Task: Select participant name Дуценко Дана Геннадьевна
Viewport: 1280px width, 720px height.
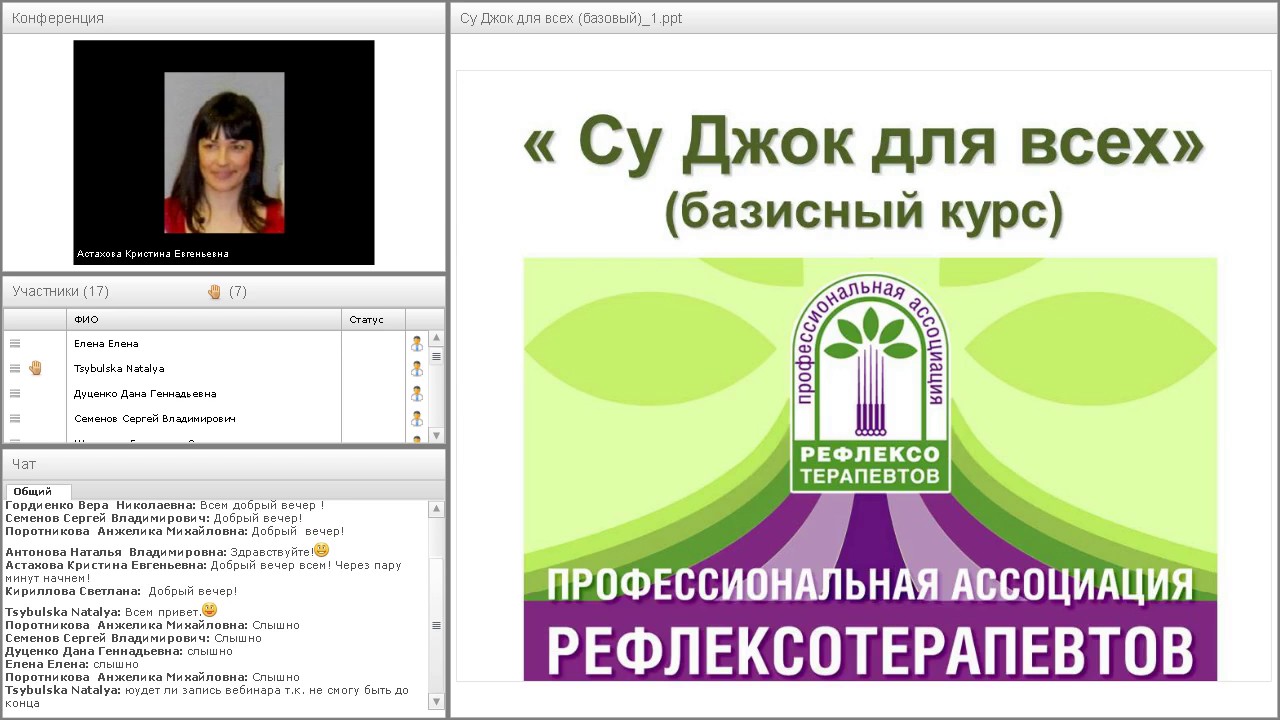Action: point(145,393)
